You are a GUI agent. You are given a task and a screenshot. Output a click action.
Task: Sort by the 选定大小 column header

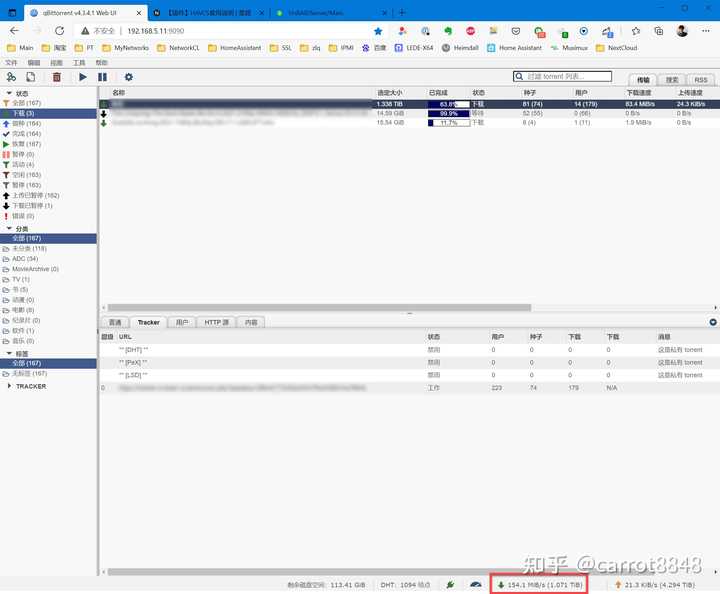(389, 93)
